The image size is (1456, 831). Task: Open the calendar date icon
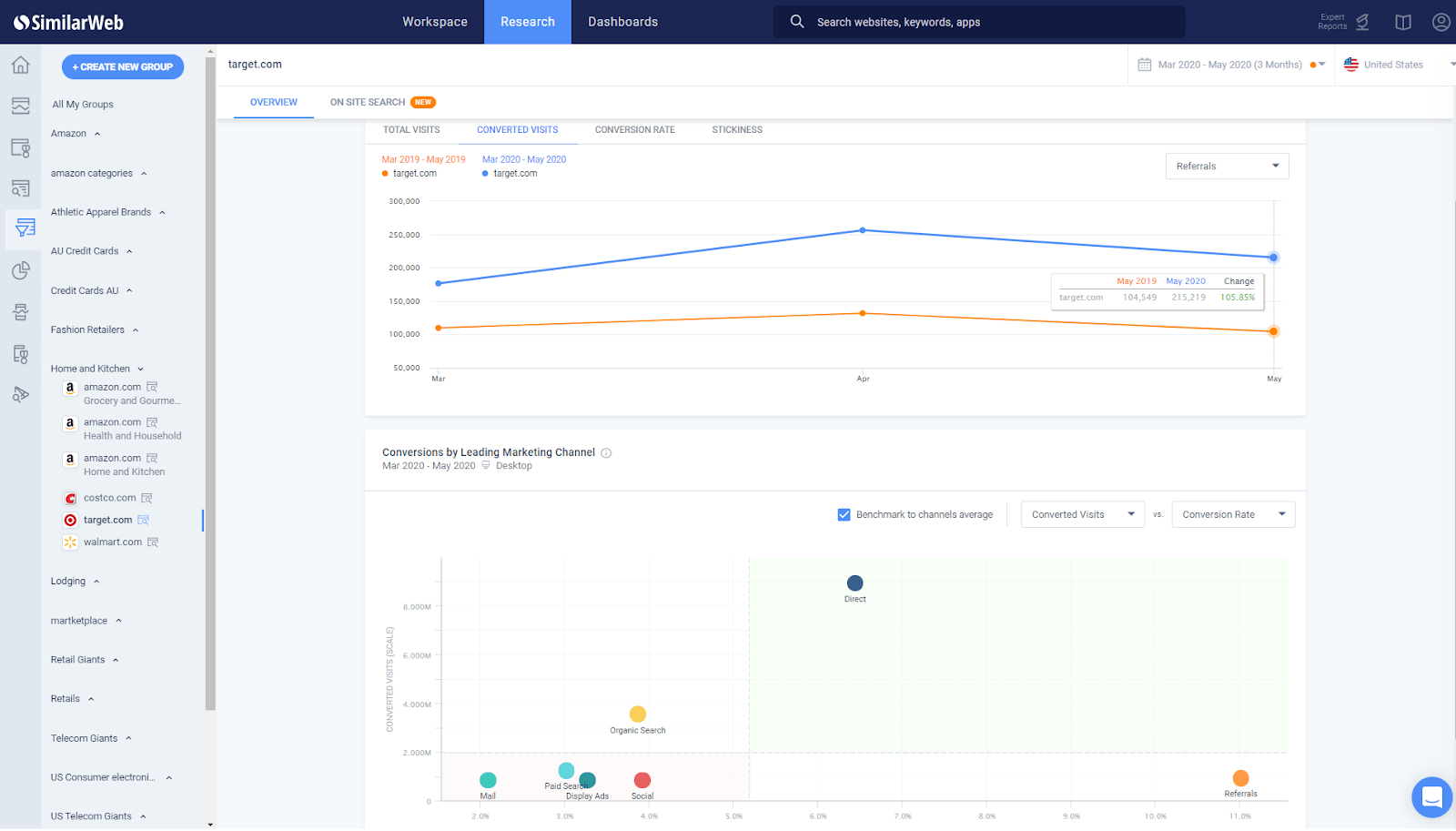point(1145,65)
